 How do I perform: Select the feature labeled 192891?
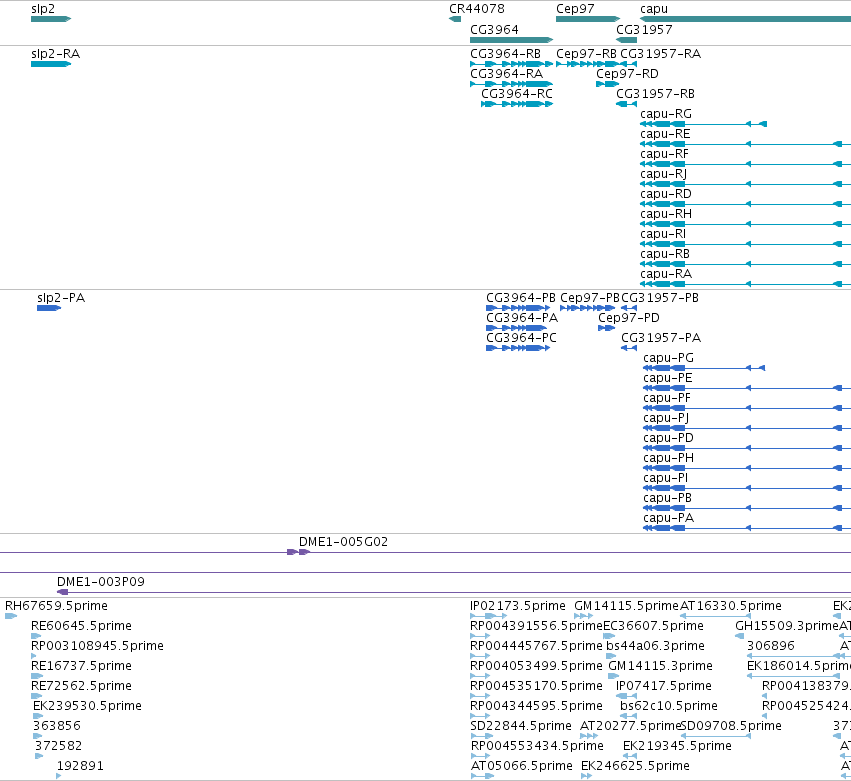coord(80,766)
